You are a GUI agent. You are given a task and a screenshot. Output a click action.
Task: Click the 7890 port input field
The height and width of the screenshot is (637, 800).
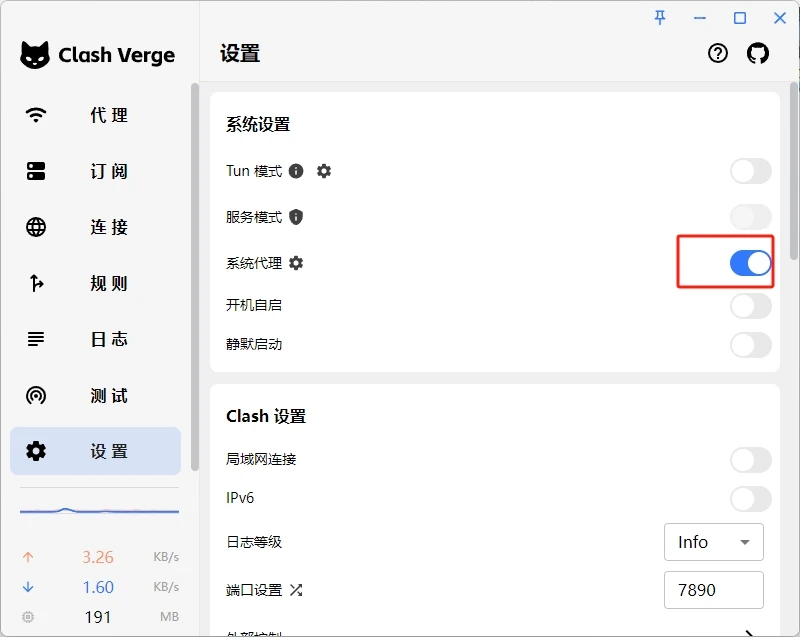tap(713, 590)
